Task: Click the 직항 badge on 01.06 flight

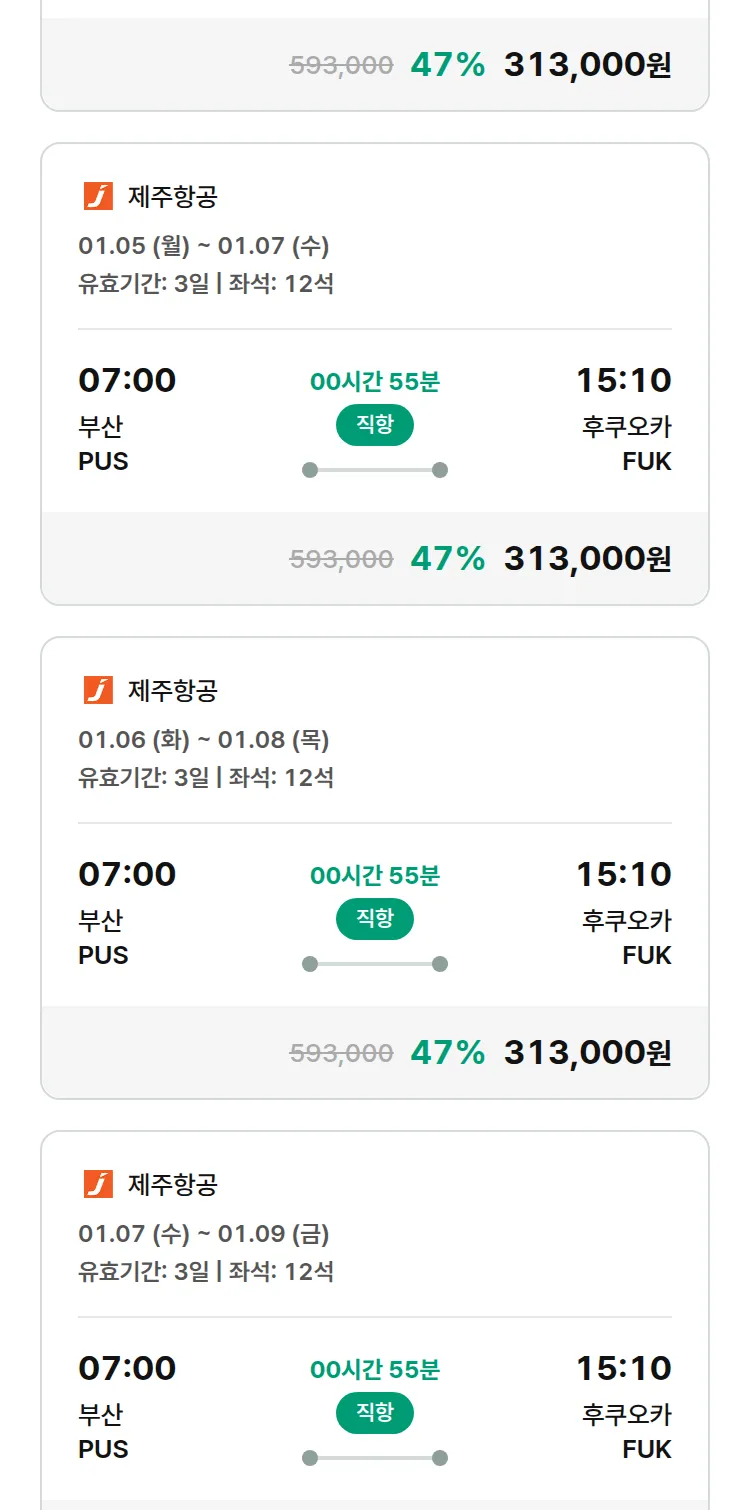Action: [375, 919]
